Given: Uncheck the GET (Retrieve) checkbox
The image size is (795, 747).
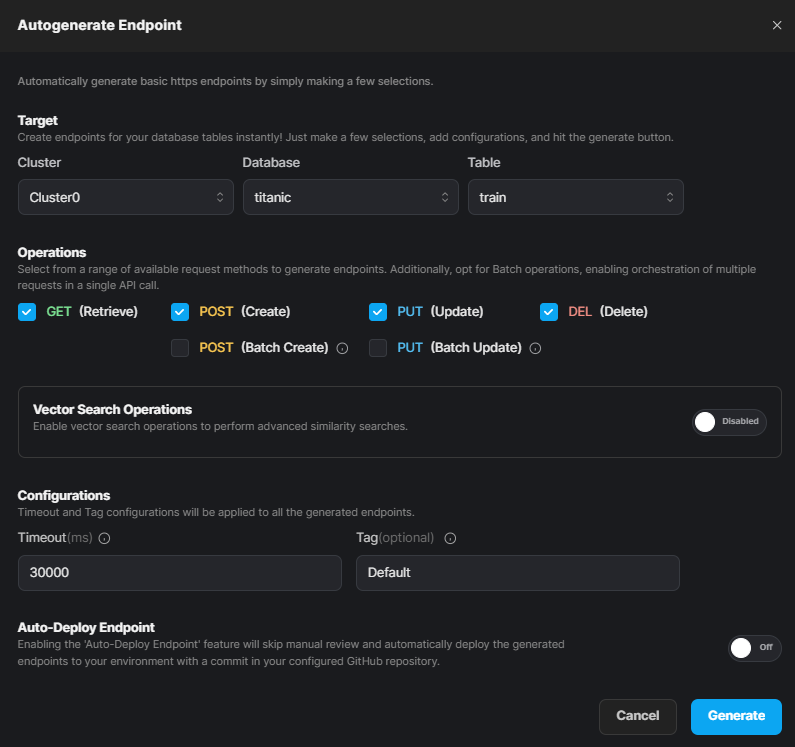Looking at the screenshot, I should [27, 312].
